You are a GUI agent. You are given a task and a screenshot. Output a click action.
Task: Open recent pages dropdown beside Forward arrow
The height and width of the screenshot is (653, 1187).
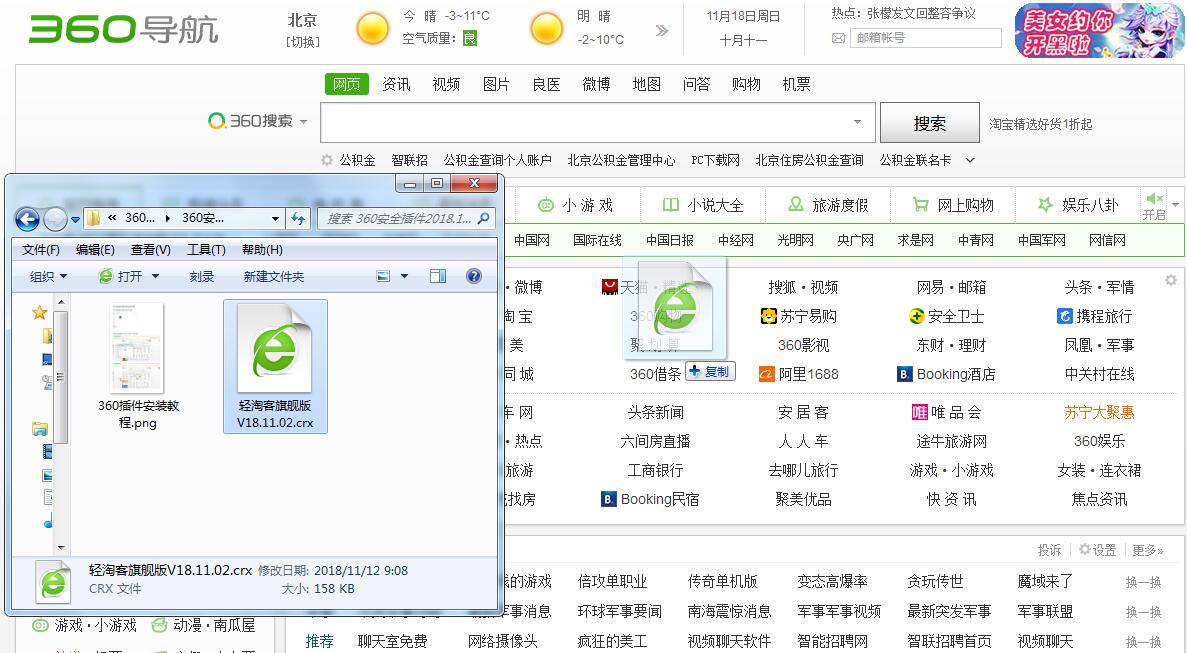pyautogui.click(x=75, y=220)
